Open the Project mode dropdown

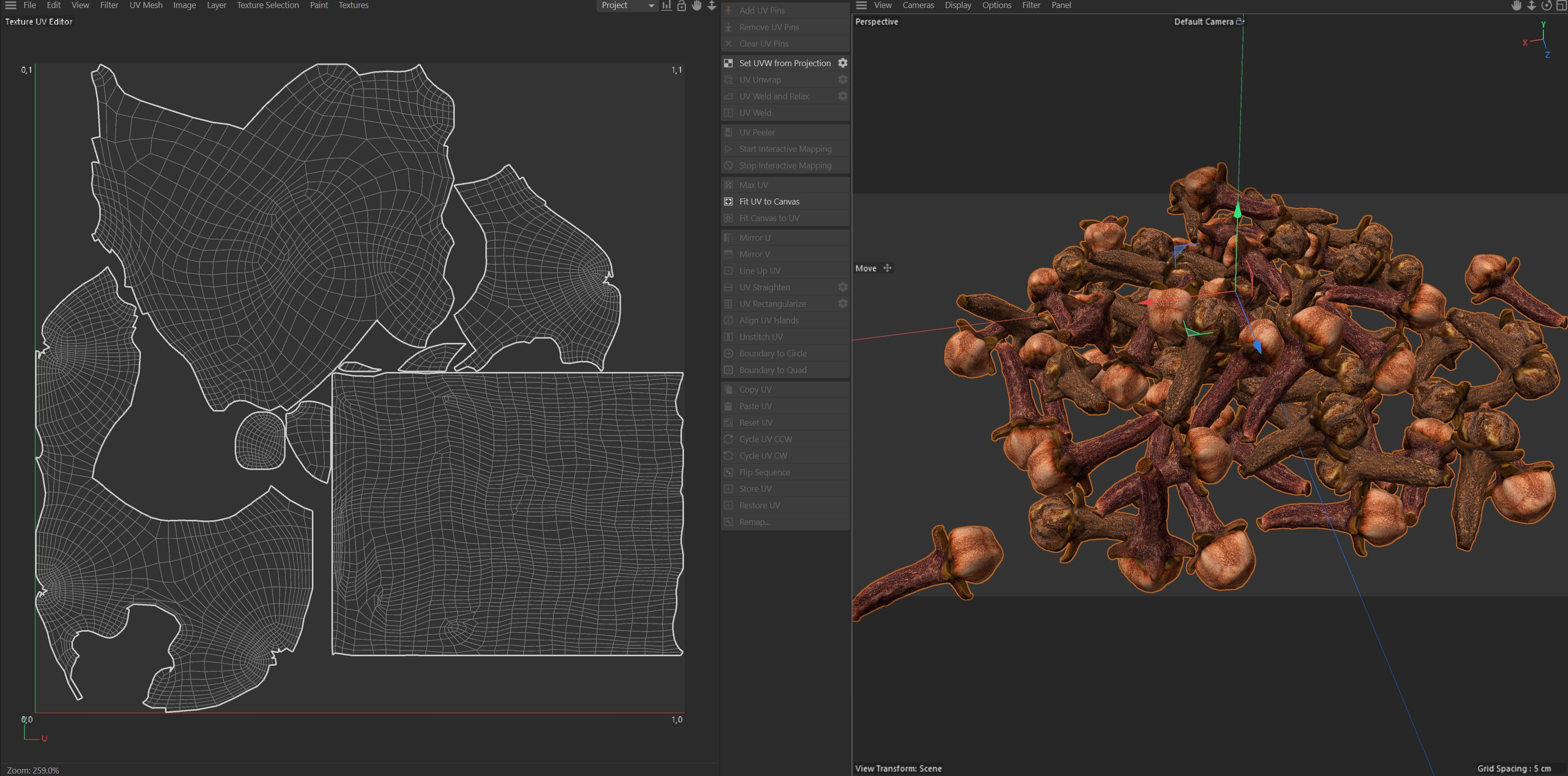point(628,6)
